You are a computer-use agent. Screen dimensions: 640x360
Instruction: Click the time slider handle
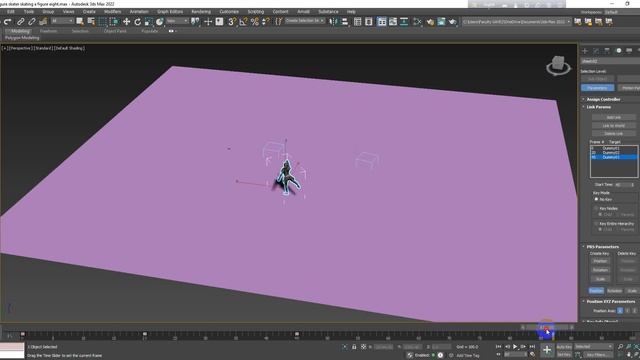tap(546, 327)
